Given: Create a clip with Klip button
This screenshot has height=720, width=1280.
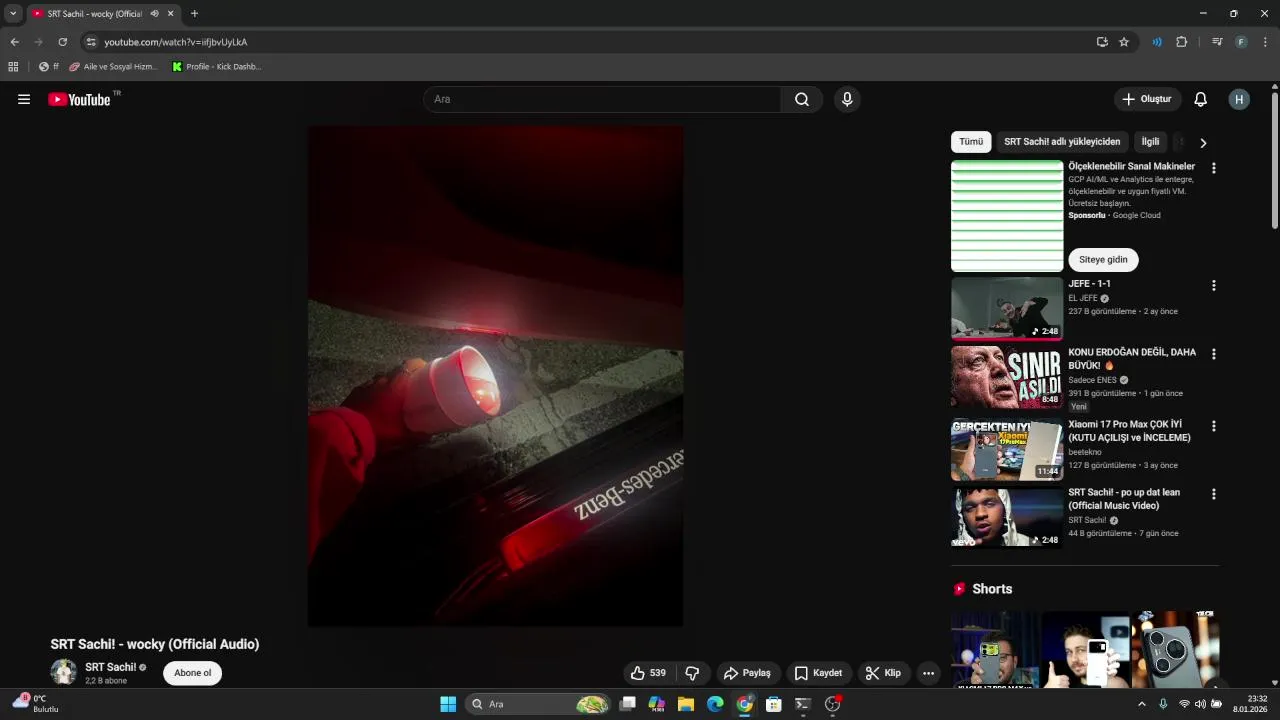Looking at the screenshot, I should click(x=883, y=673).
